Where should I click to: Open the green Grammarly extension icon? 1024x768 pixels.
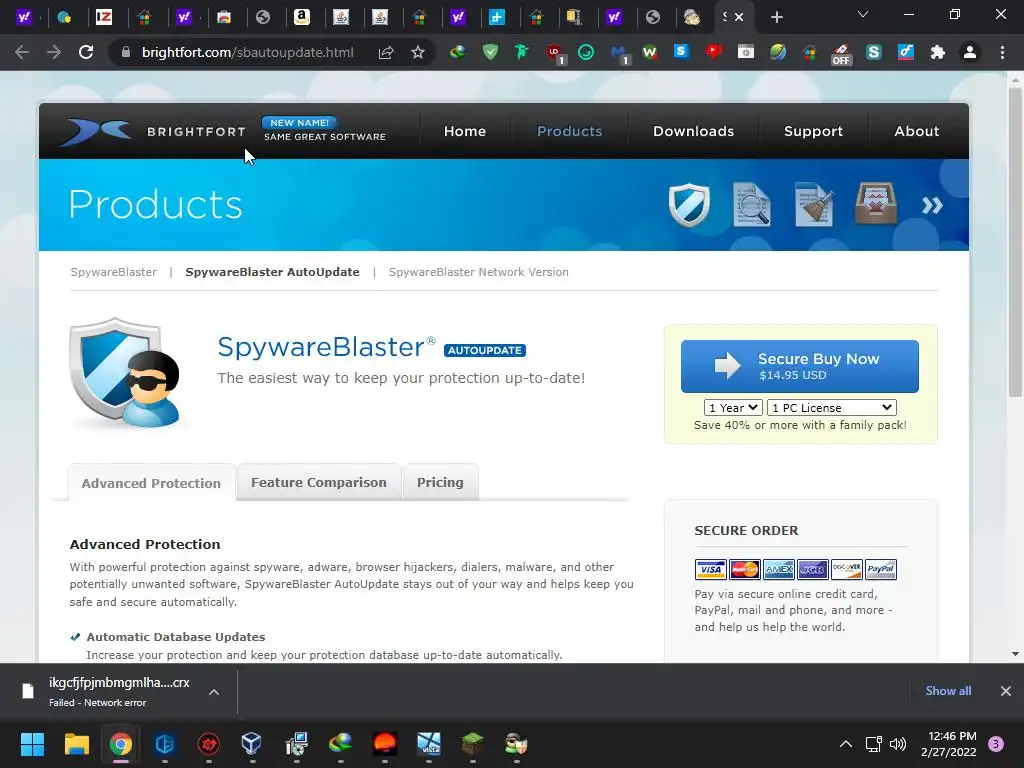586,52
